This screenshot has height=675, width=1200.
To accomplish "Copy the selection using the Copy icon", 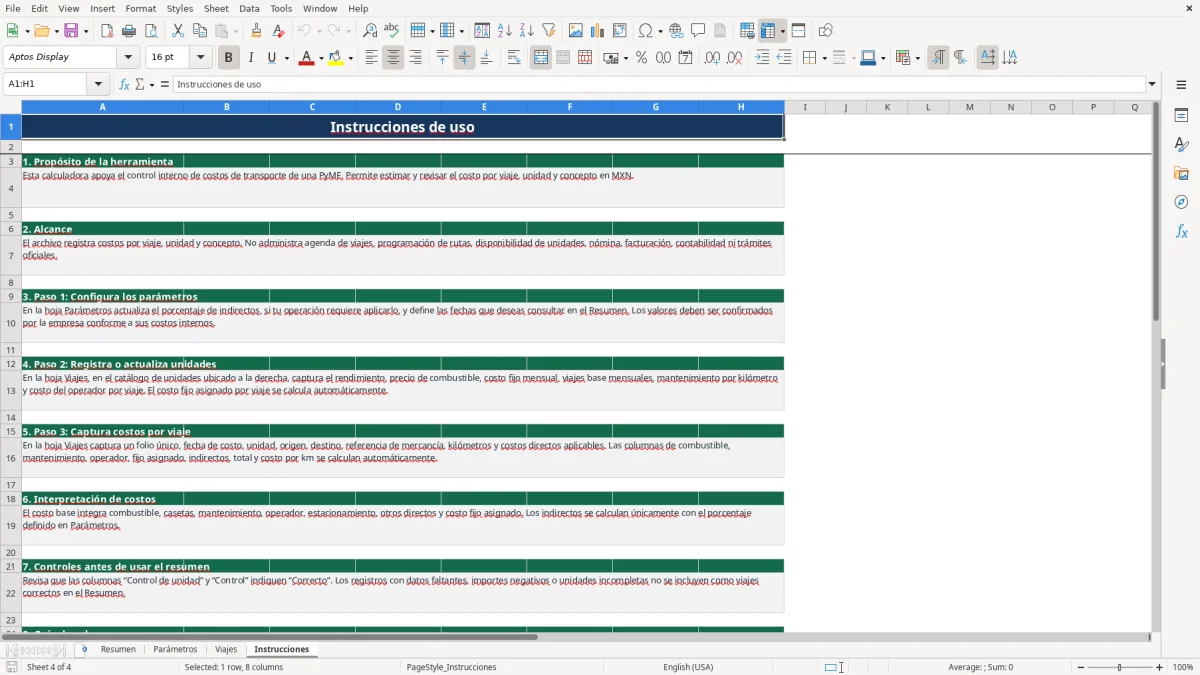I will click(200, 31).
